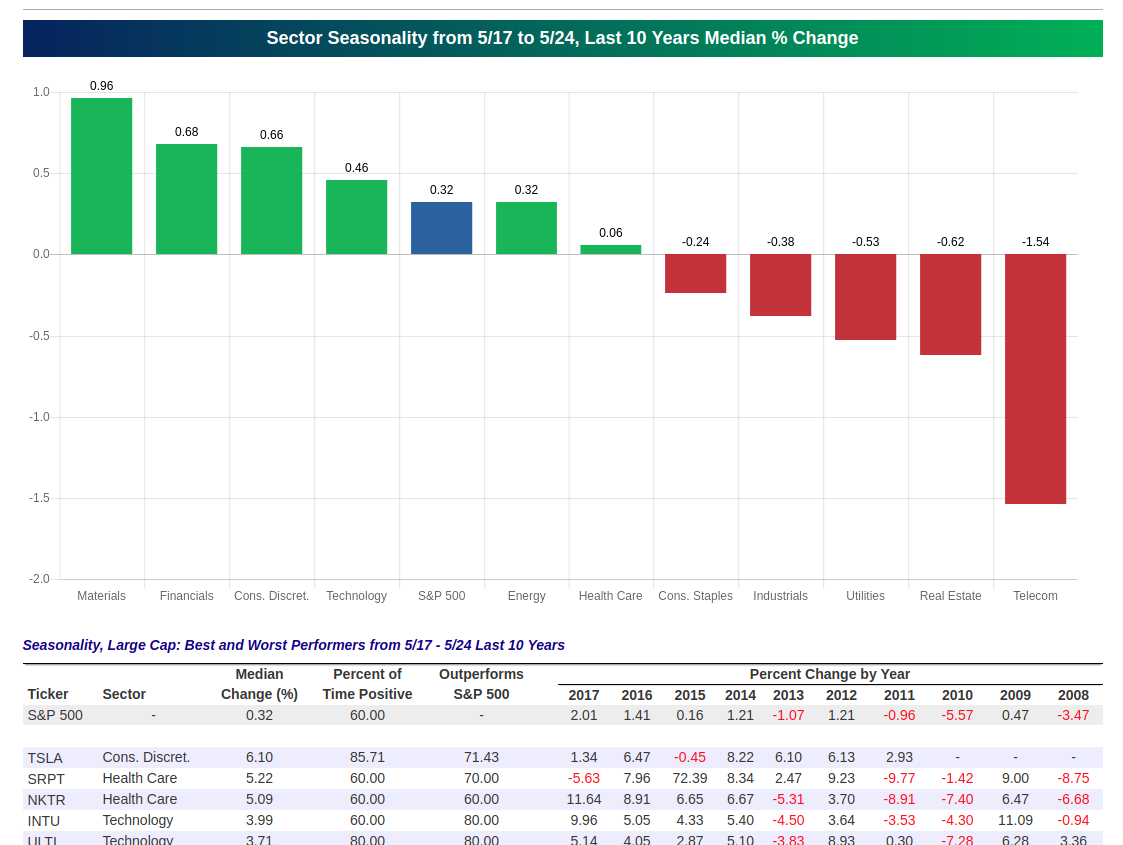
Task: Click the 0.06 value label above Health Care
Action: pos(611,233)
